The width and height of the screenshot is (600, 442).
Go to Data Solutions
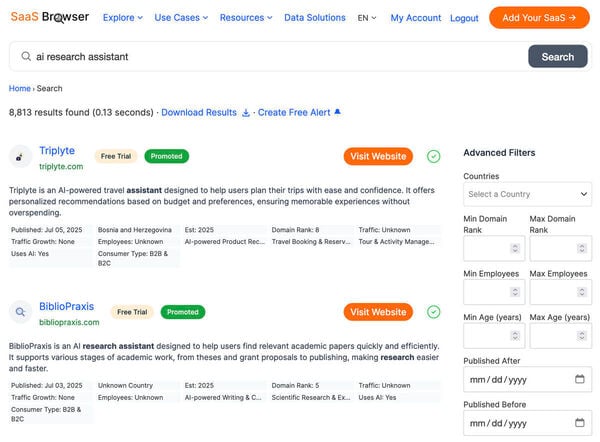point(315,18)
